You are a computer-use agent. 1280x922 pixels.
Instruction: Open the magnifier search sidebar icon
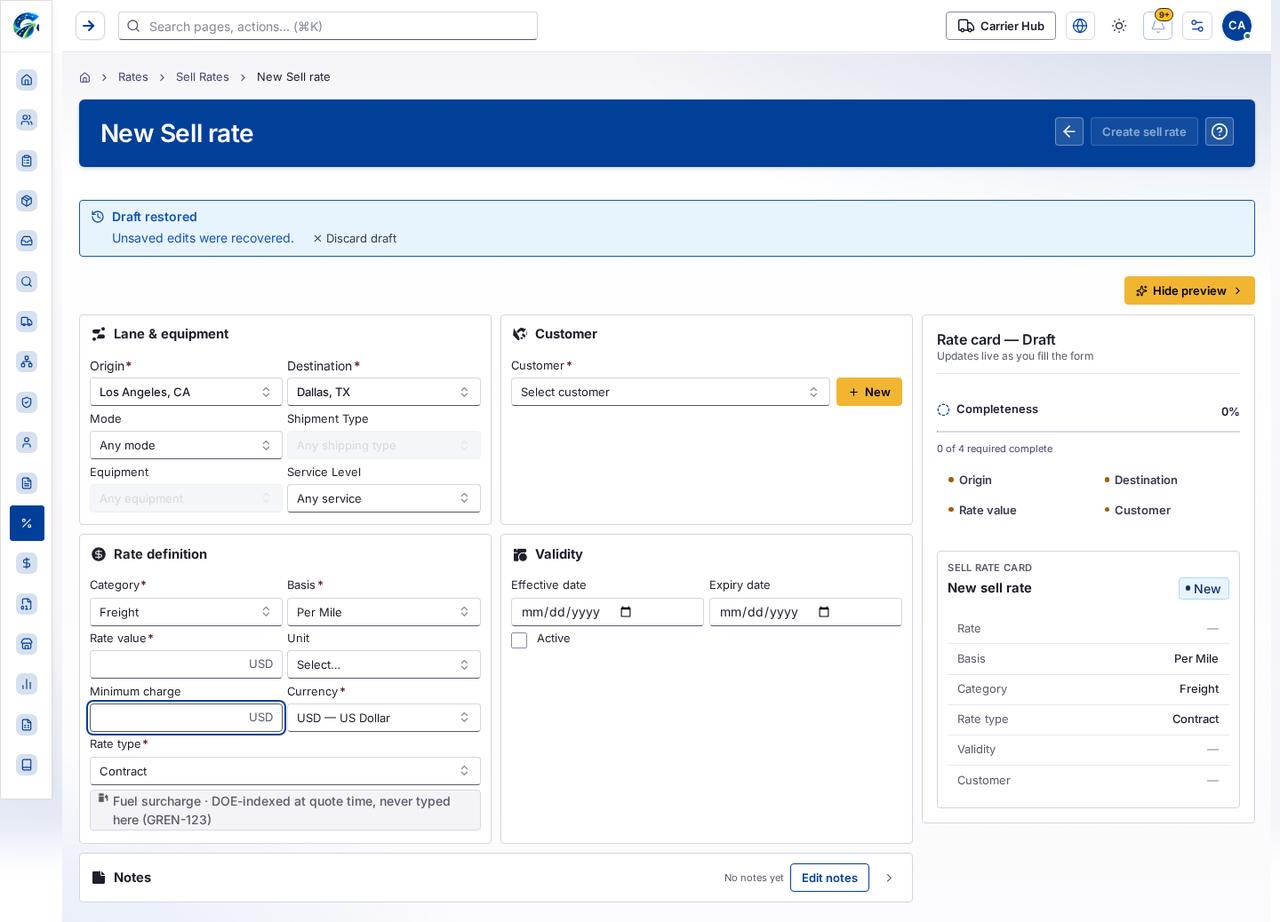click(27, 281)
